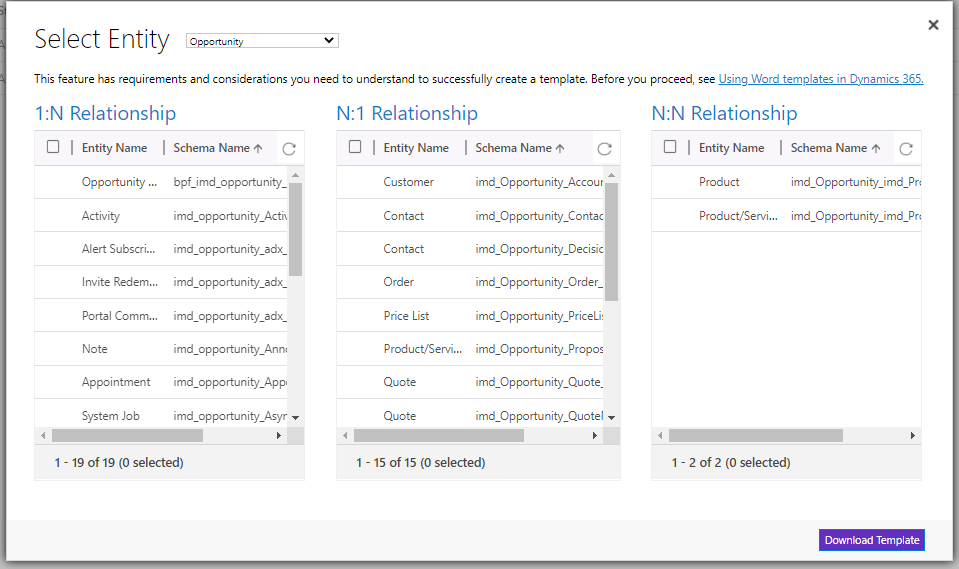Check the select-all box in N:N Relationship
The image size is (959, 569).
[670, 147]
